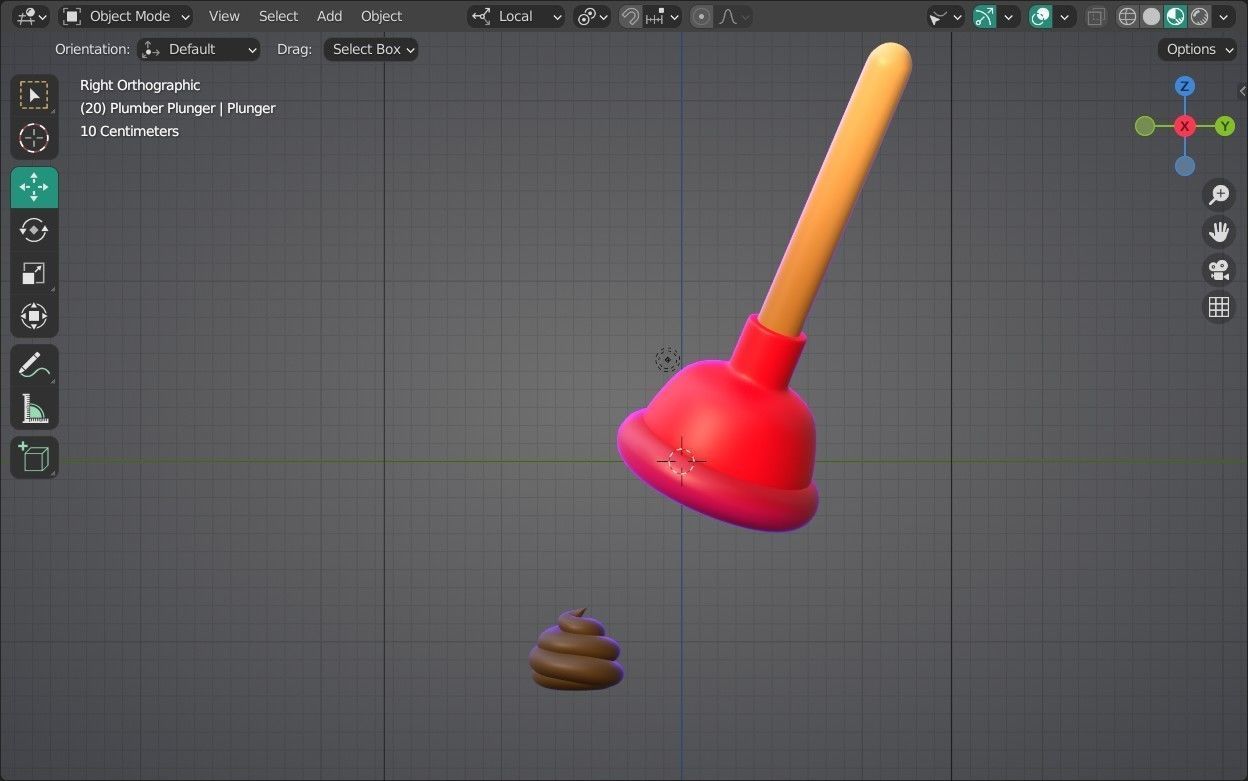Toggle snapping with the magnet icon

[629, 16]
